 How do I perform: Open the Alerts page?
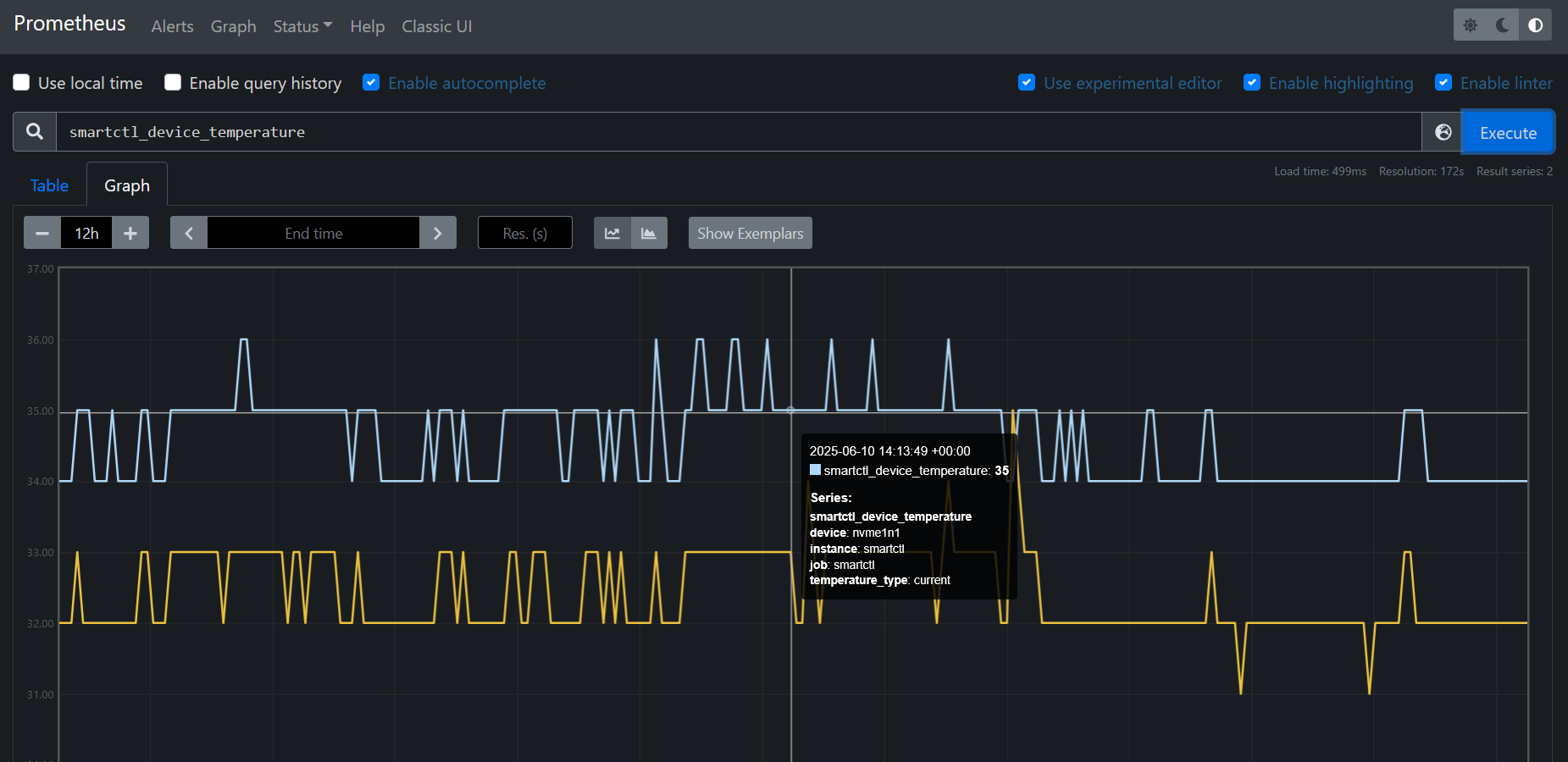[172, 26]
